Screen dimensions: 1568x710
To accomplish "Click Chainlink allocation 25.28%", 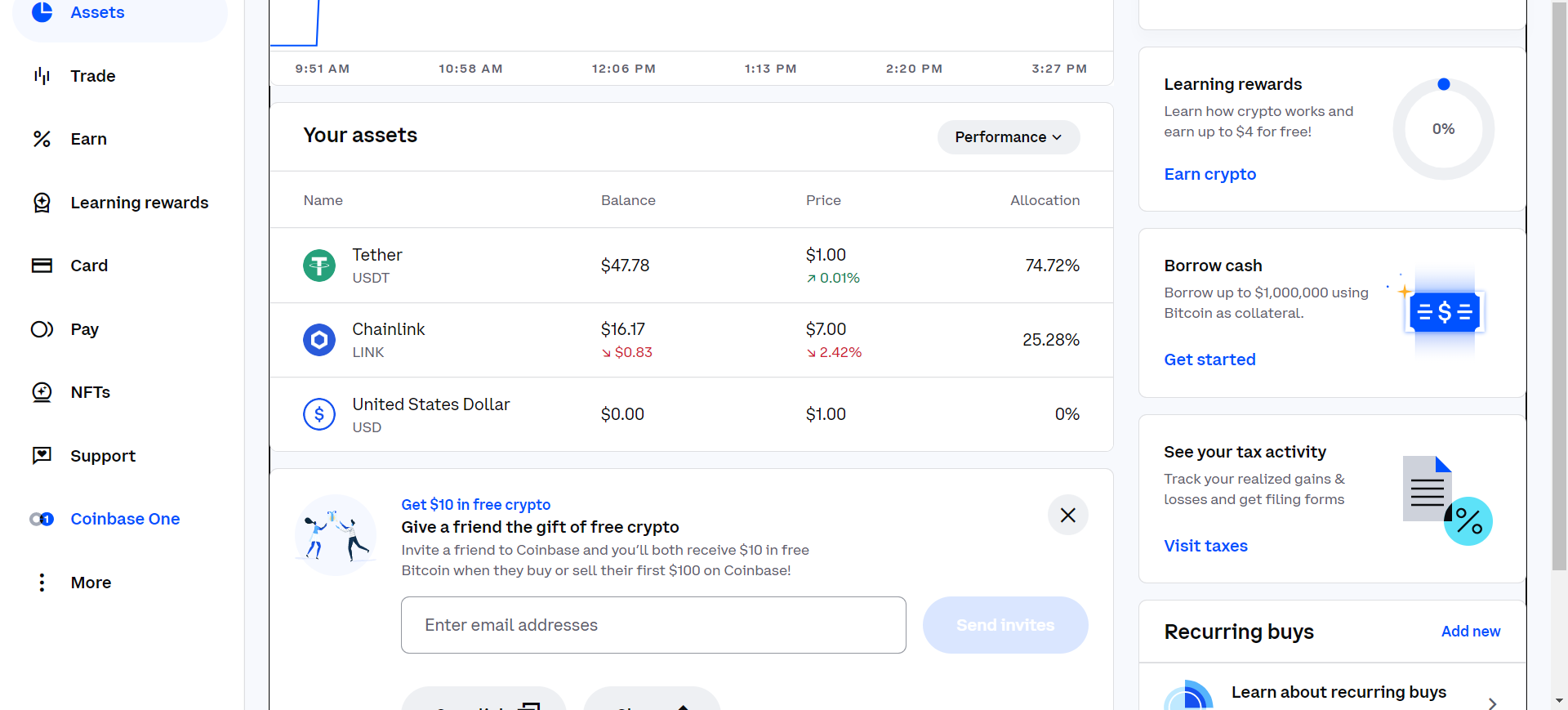I will [x=1050, y=340].
